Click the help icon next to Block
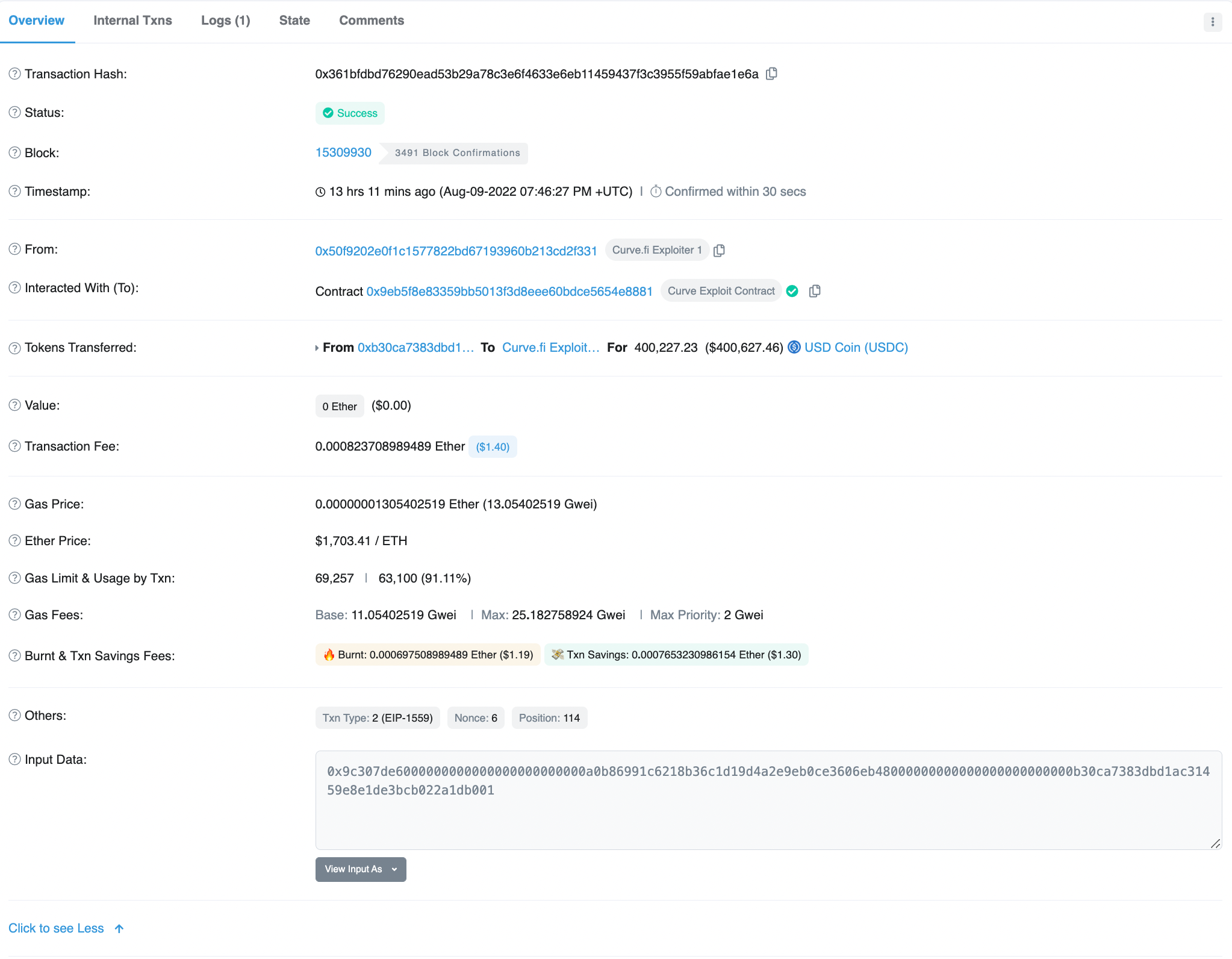The image size is (1232, 959). coord(14,153)
